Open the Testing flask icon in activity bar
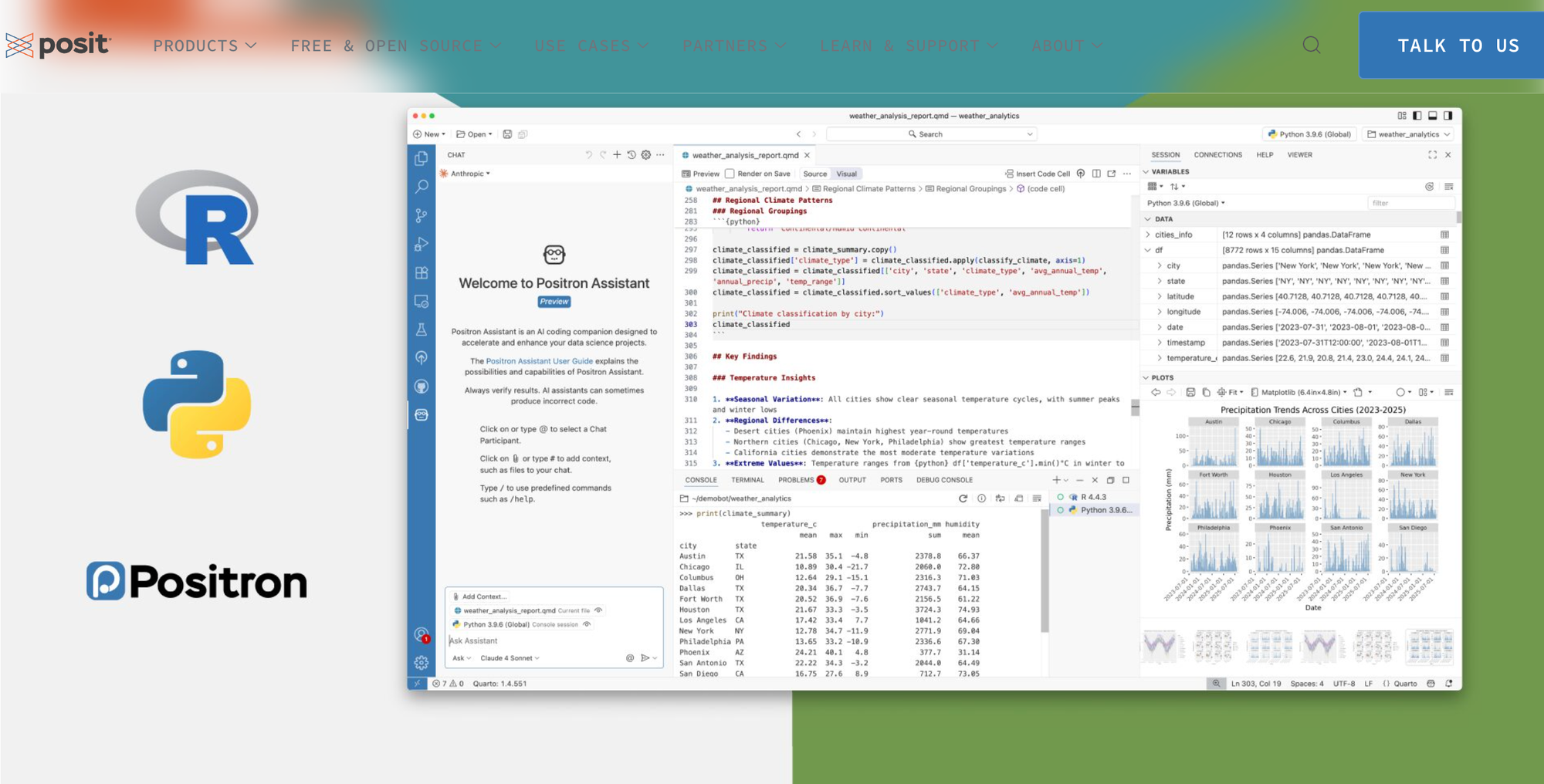The height and width of the screenshot is (784, 1544). click(422, 329)
